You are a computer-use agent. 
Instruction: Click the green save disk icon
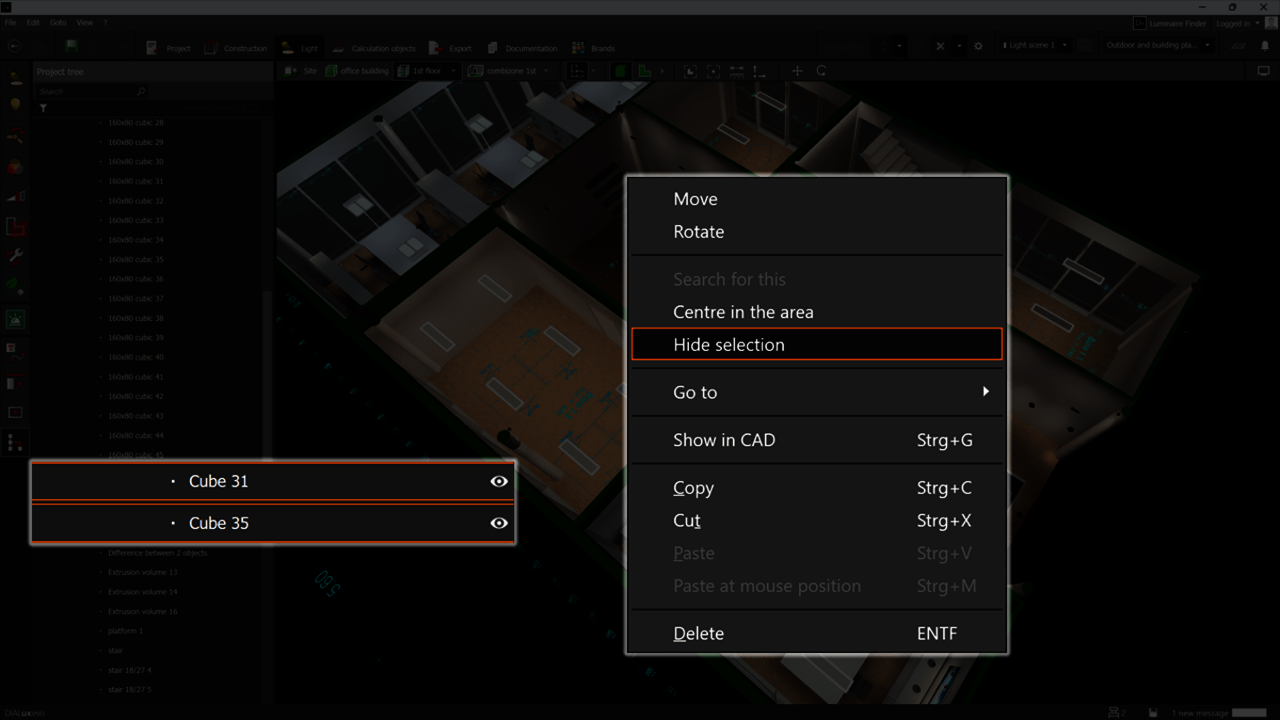point(71,45)
